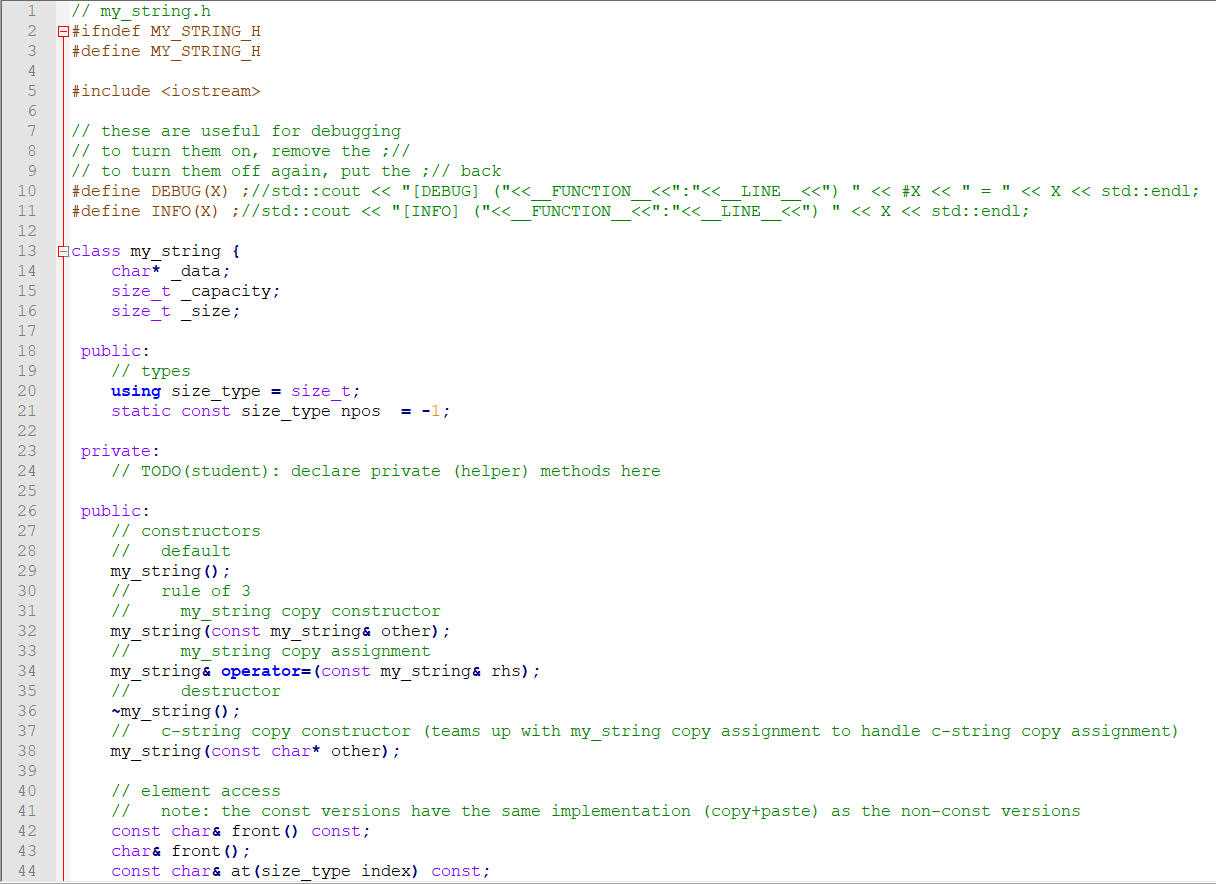
Task: Click the "#define DEBUG(X)" macro text
Action: 151,191
